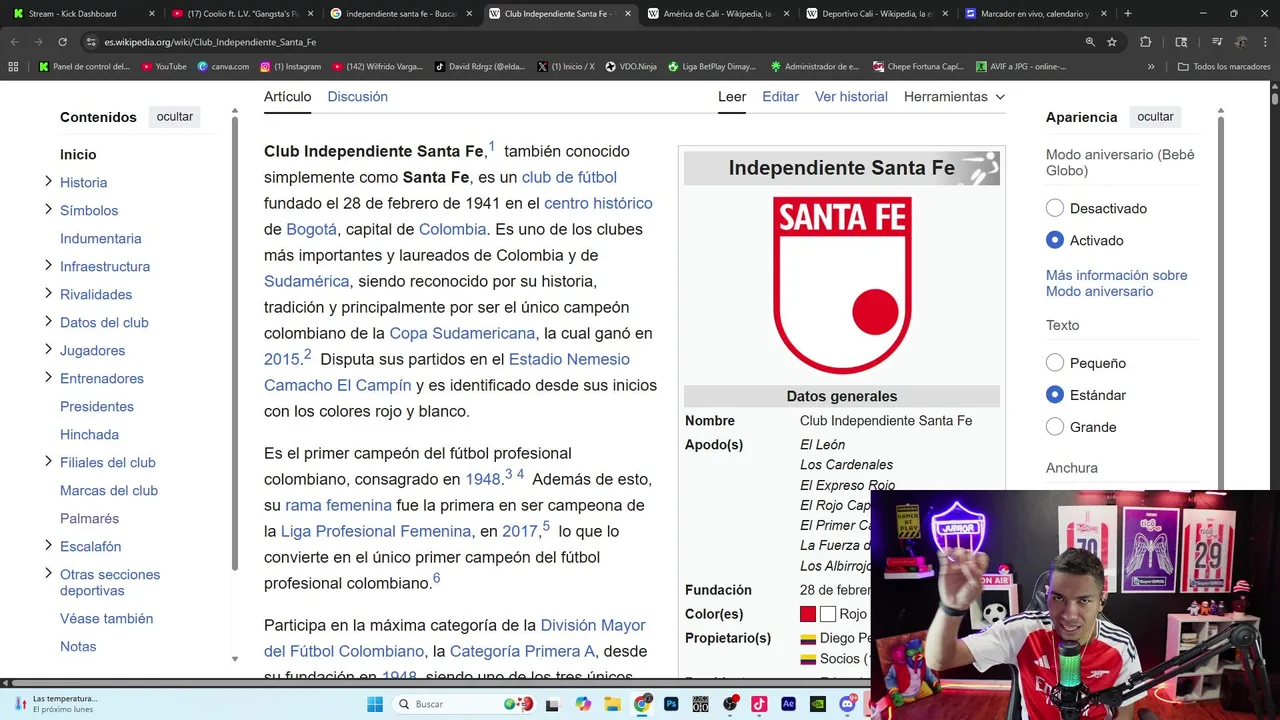This screenshot has height=720, width=1280.
Task: Expand the Historia section in contents
Action: point(48,181)
